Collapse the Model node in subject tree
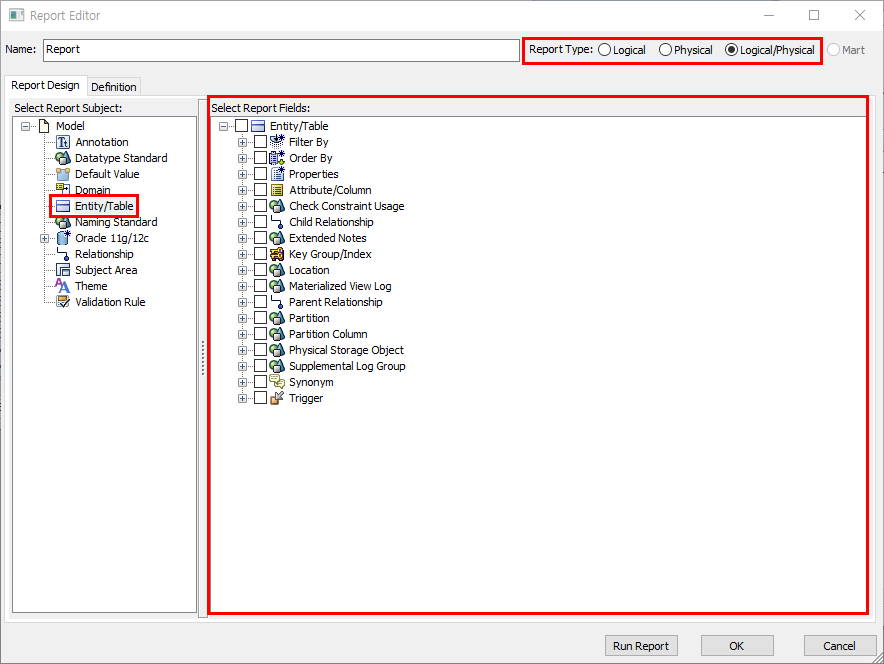884x664 pixels. pyautogui.click(x=25, y=126)
